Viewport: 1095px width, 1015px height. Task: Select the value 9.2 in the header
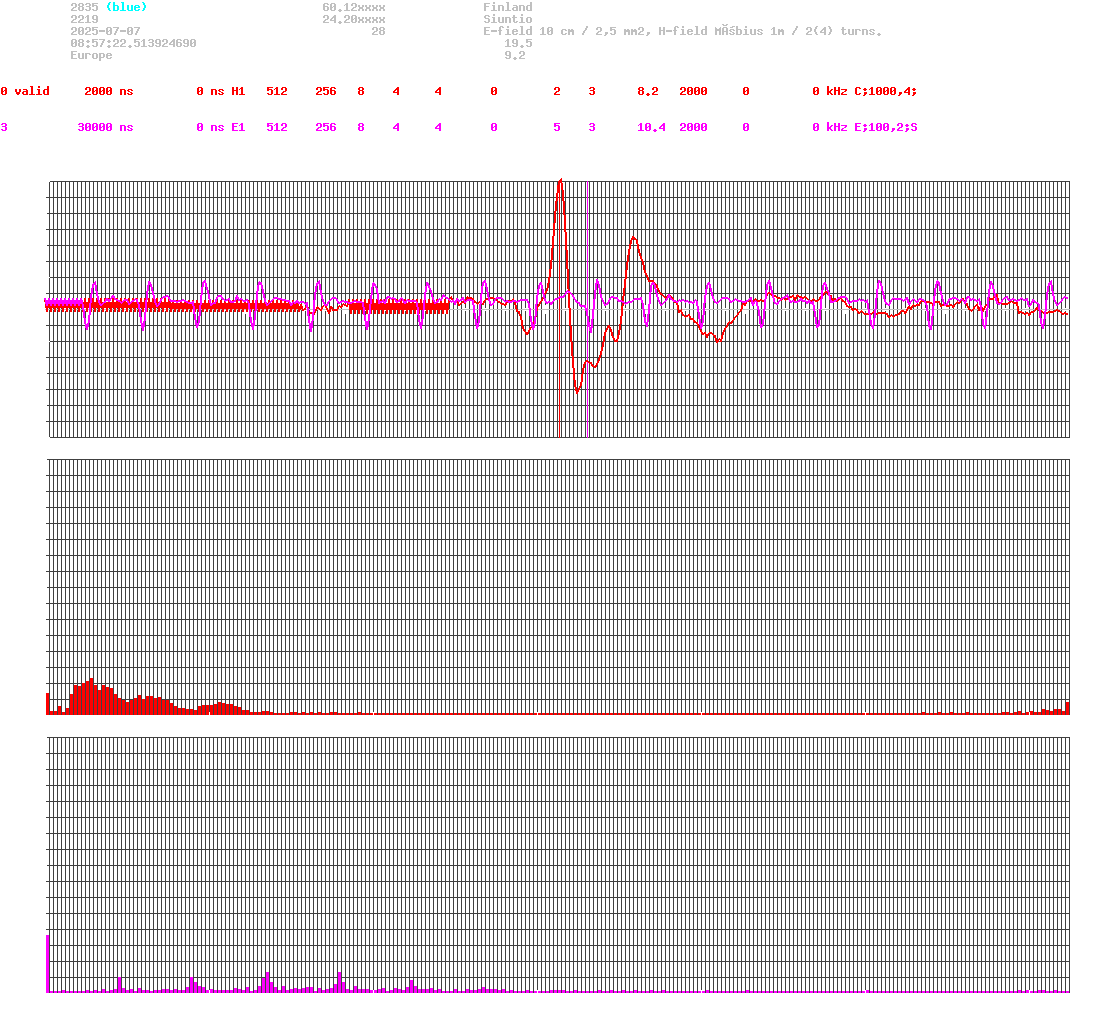(x=515, y=55)
